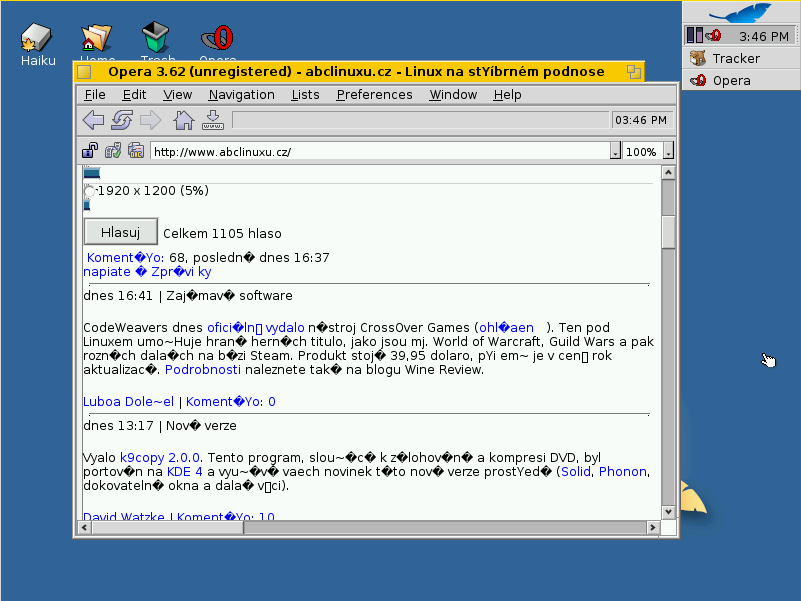Viewport: 801px width, 601px height.
Task: Open the Navigation menu
Action: (242, 95)
